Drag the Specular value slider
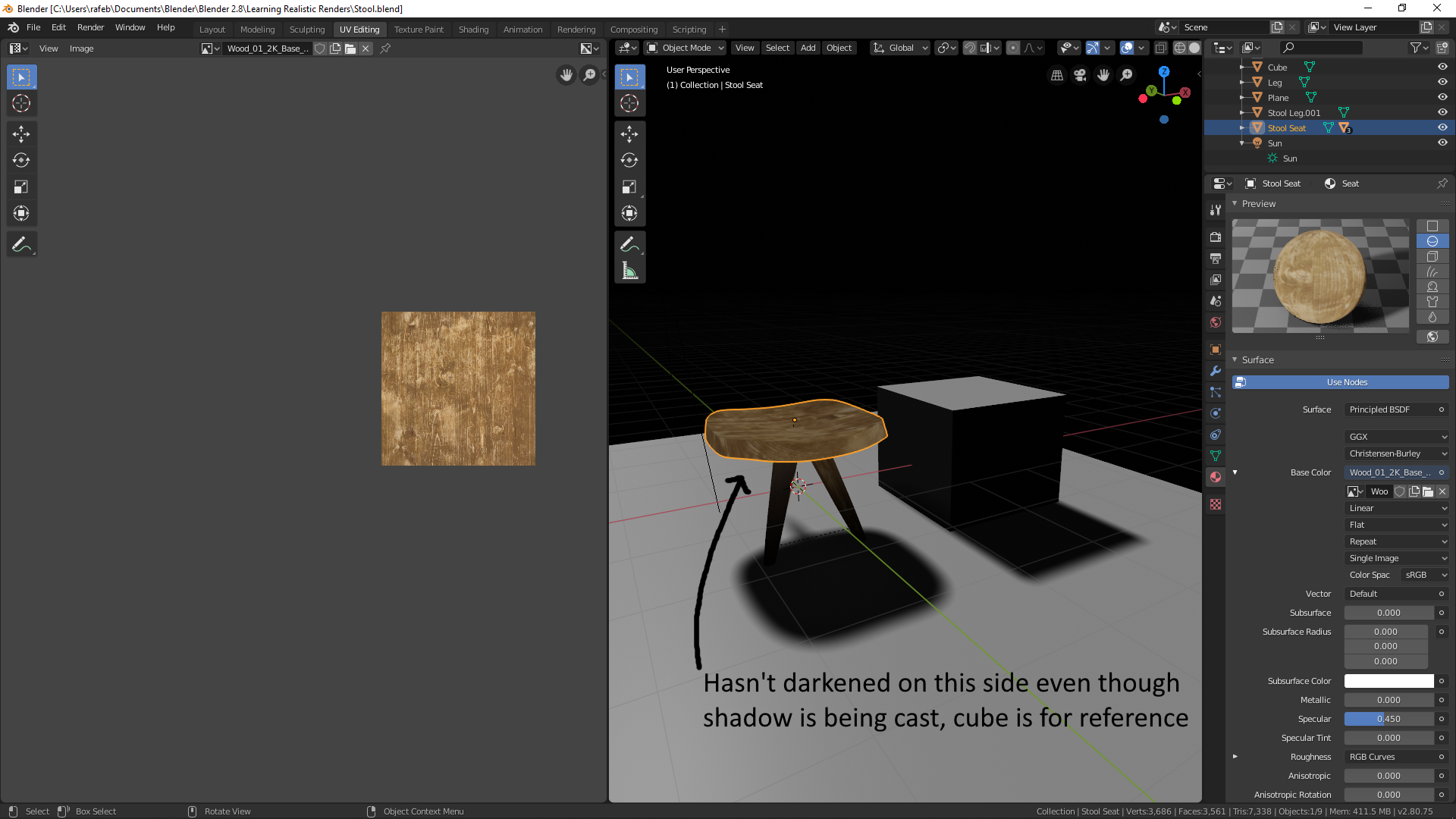1456x819 pixels. coord(1388,718)
